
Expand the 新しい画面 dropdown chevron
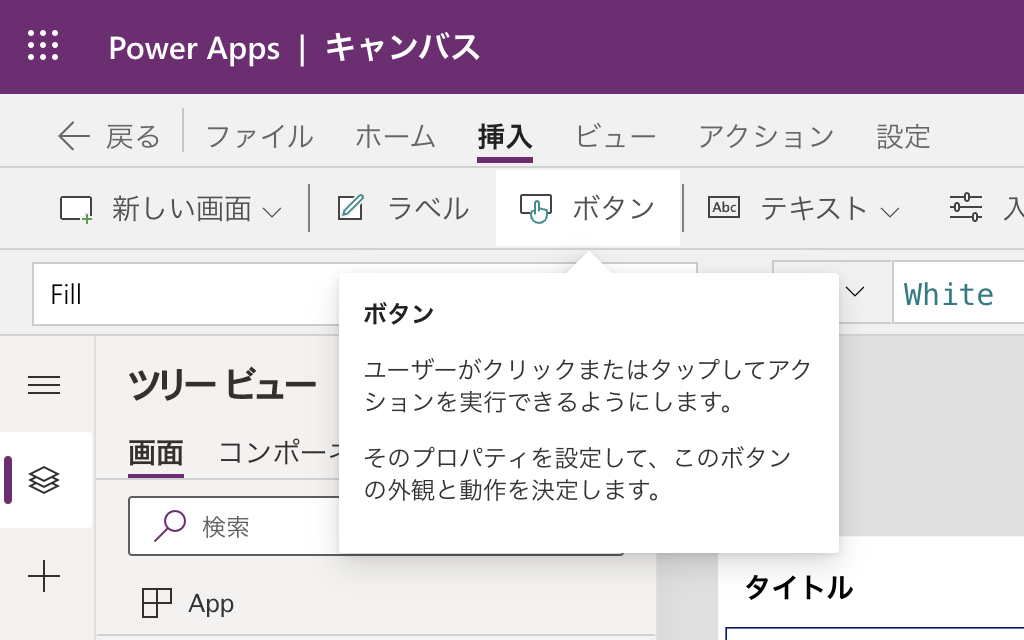coord(272,211)
